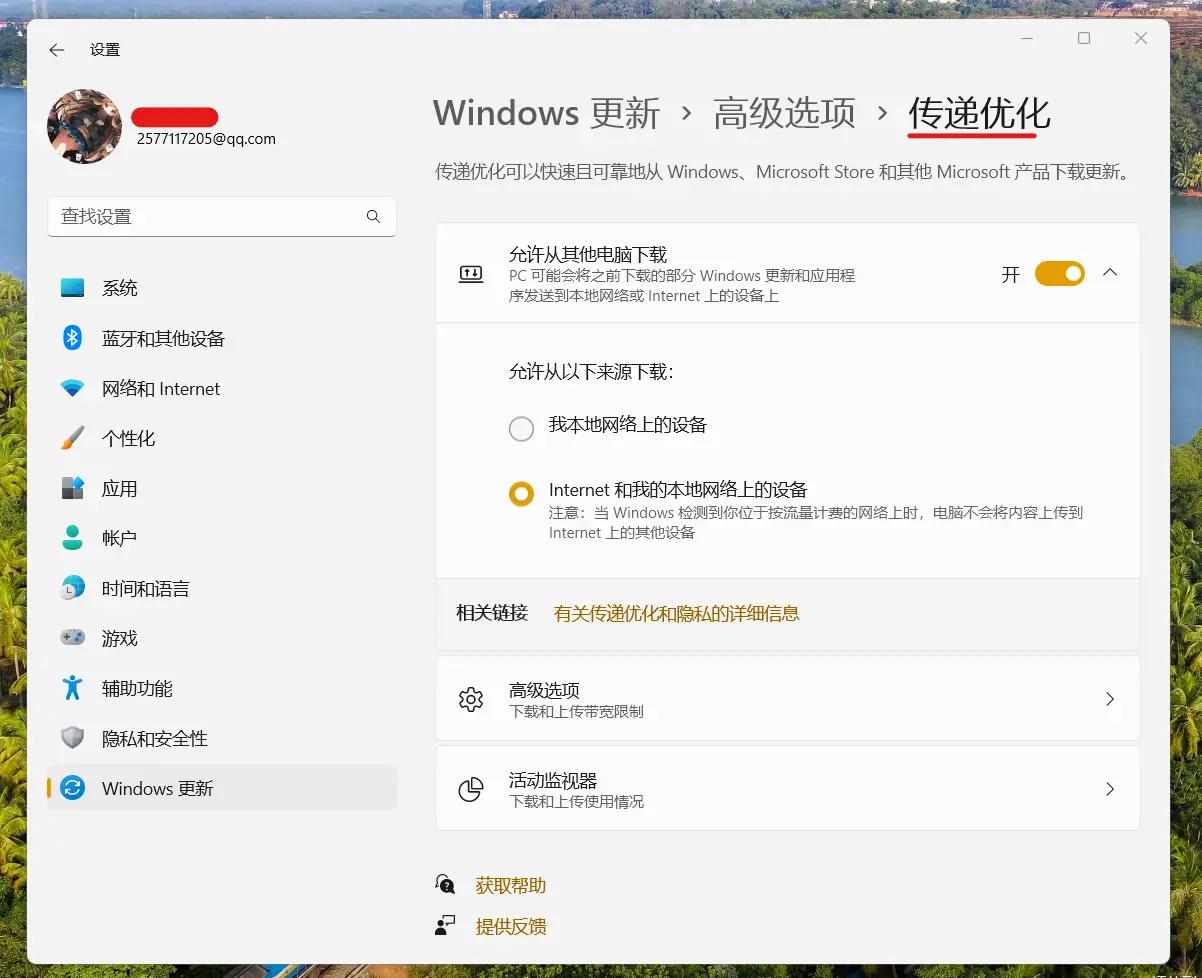Open 辅助功能 via its accessibility figure icon
The image size is (1202, 978).
coord(72,688)
